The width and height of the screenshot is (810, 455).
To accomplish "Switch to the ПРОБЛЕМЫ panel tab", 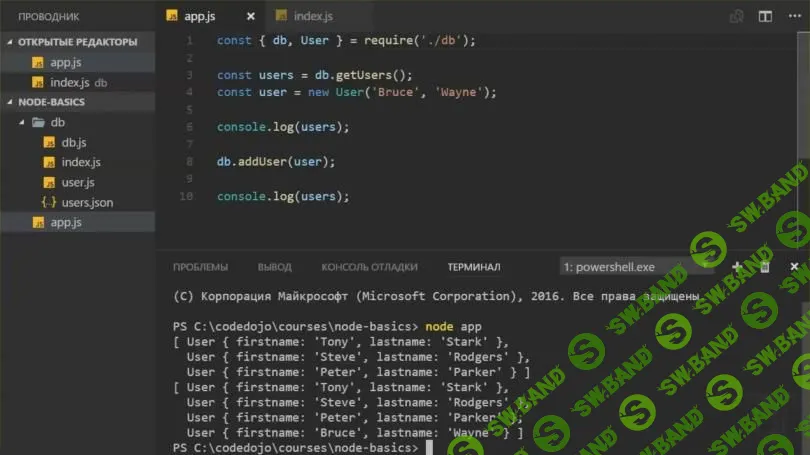I will pyautogui.click(x=200, y=267).
